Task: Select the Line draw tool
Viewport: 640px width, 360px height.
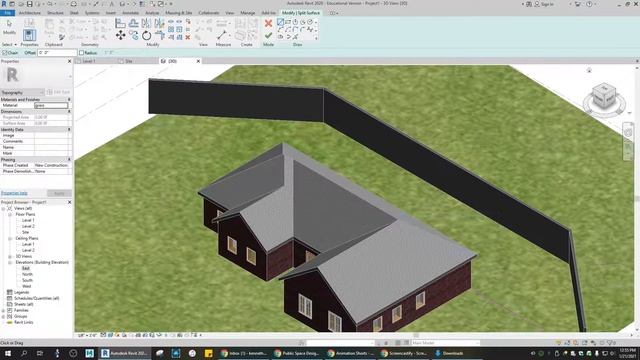Action: pyautogui.click(x=280, y=22)
